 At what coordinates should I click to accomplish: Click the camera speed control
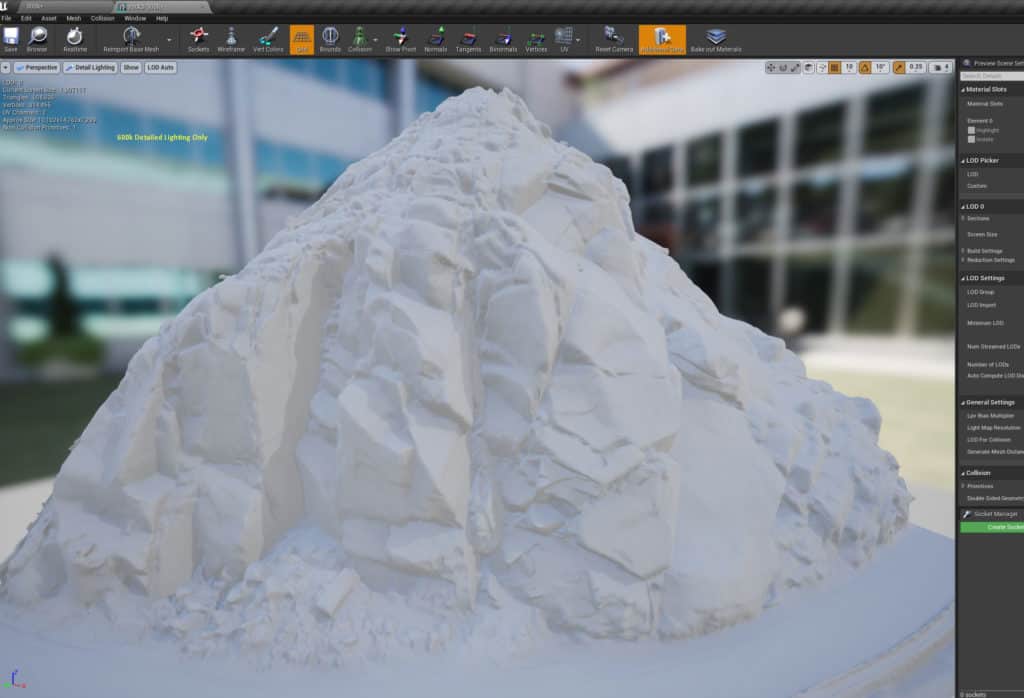point(940,67)
